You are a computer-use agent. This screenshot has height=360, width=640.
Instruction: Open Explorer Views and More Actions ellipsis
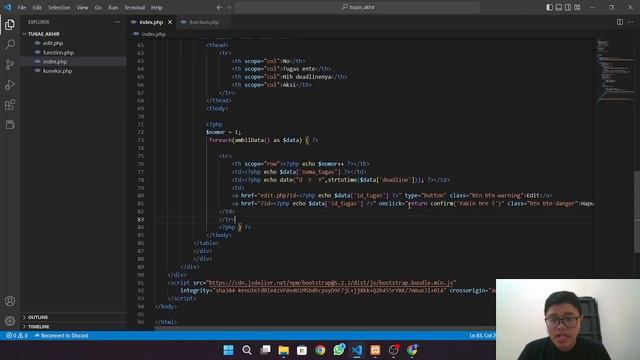117,22
